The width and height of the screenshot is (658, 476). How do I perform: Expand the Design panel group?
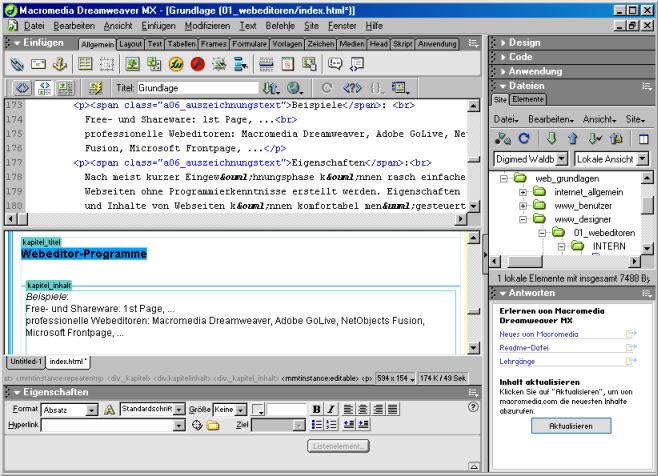point(503,43)
